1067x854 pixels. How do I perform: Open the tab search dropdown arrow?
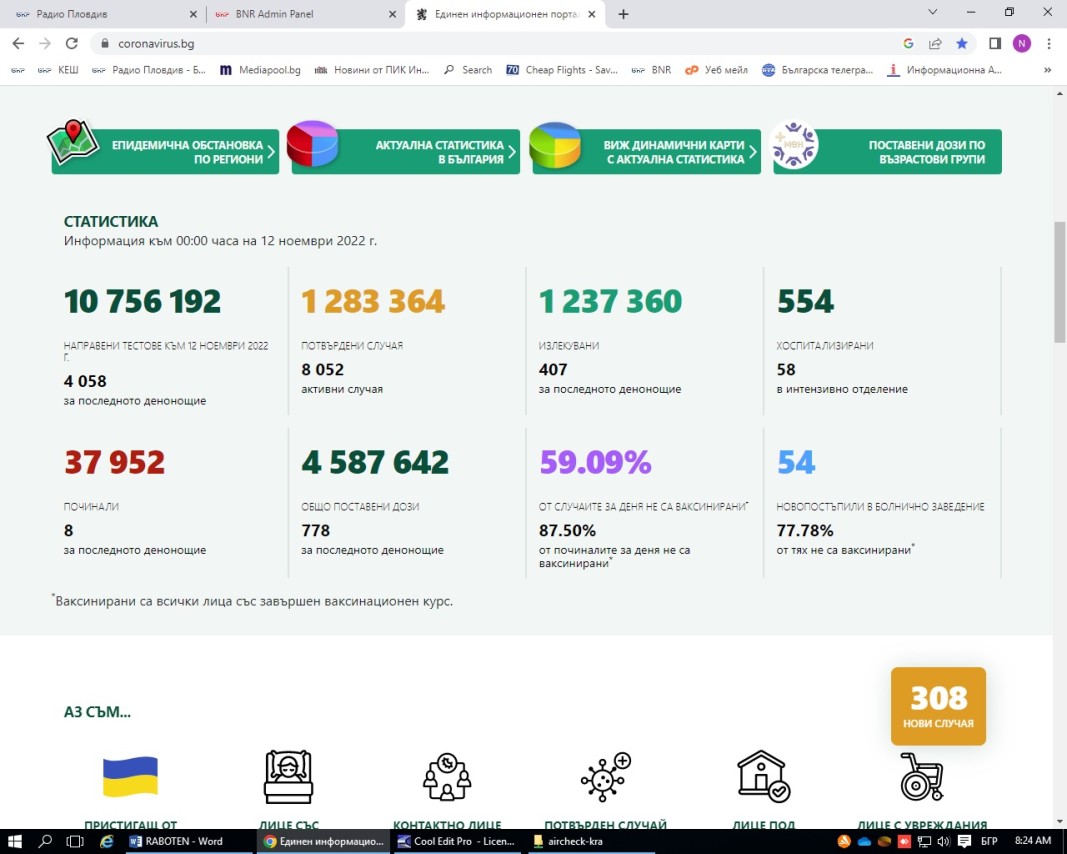click(932, 13)
